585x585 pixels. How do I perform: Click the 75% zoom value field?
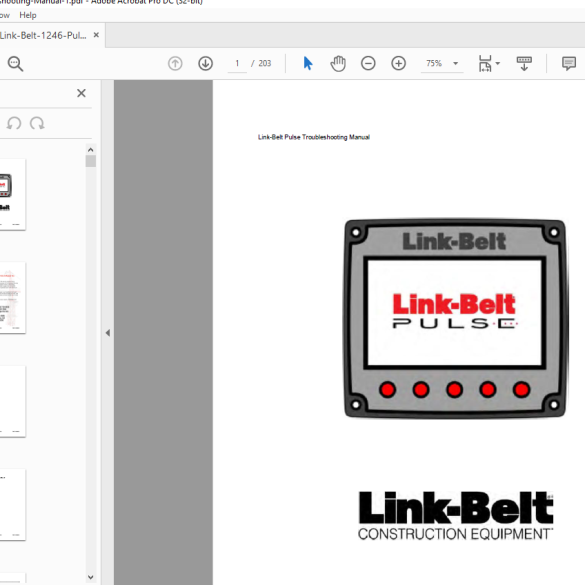(434, 63)
